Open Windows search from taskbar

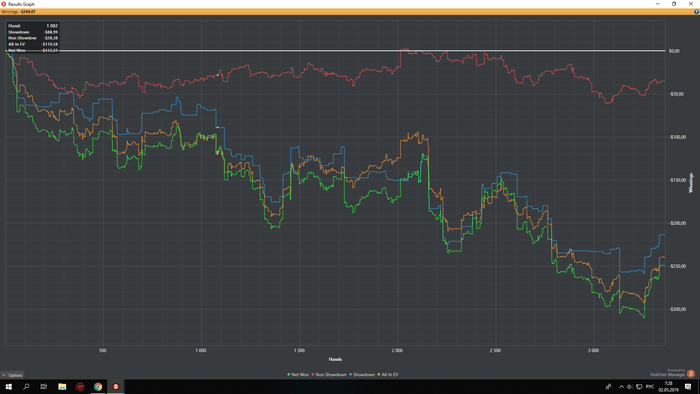[26, 386]
